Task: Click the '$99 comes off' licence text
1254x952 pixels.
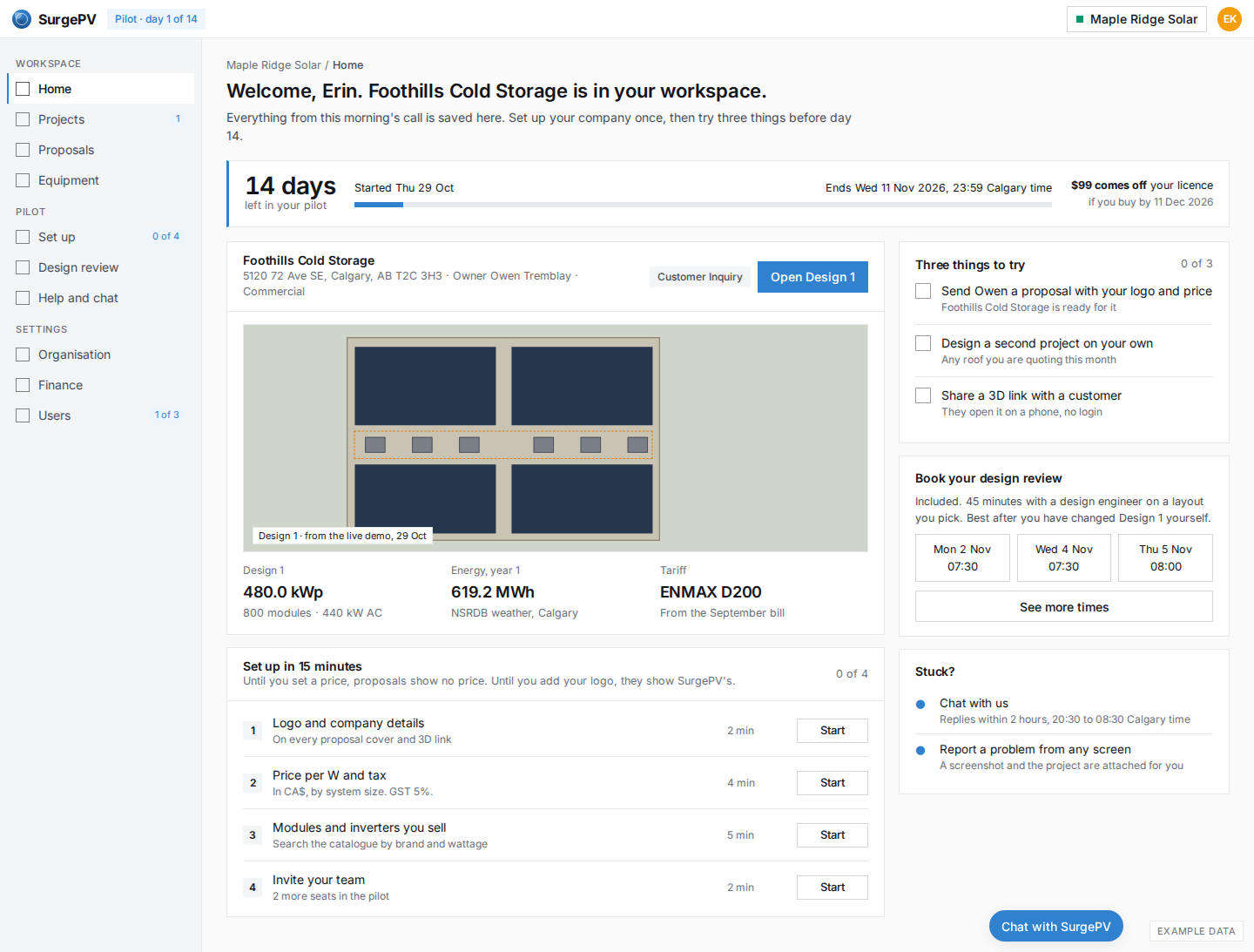Action: (1109, 186)
